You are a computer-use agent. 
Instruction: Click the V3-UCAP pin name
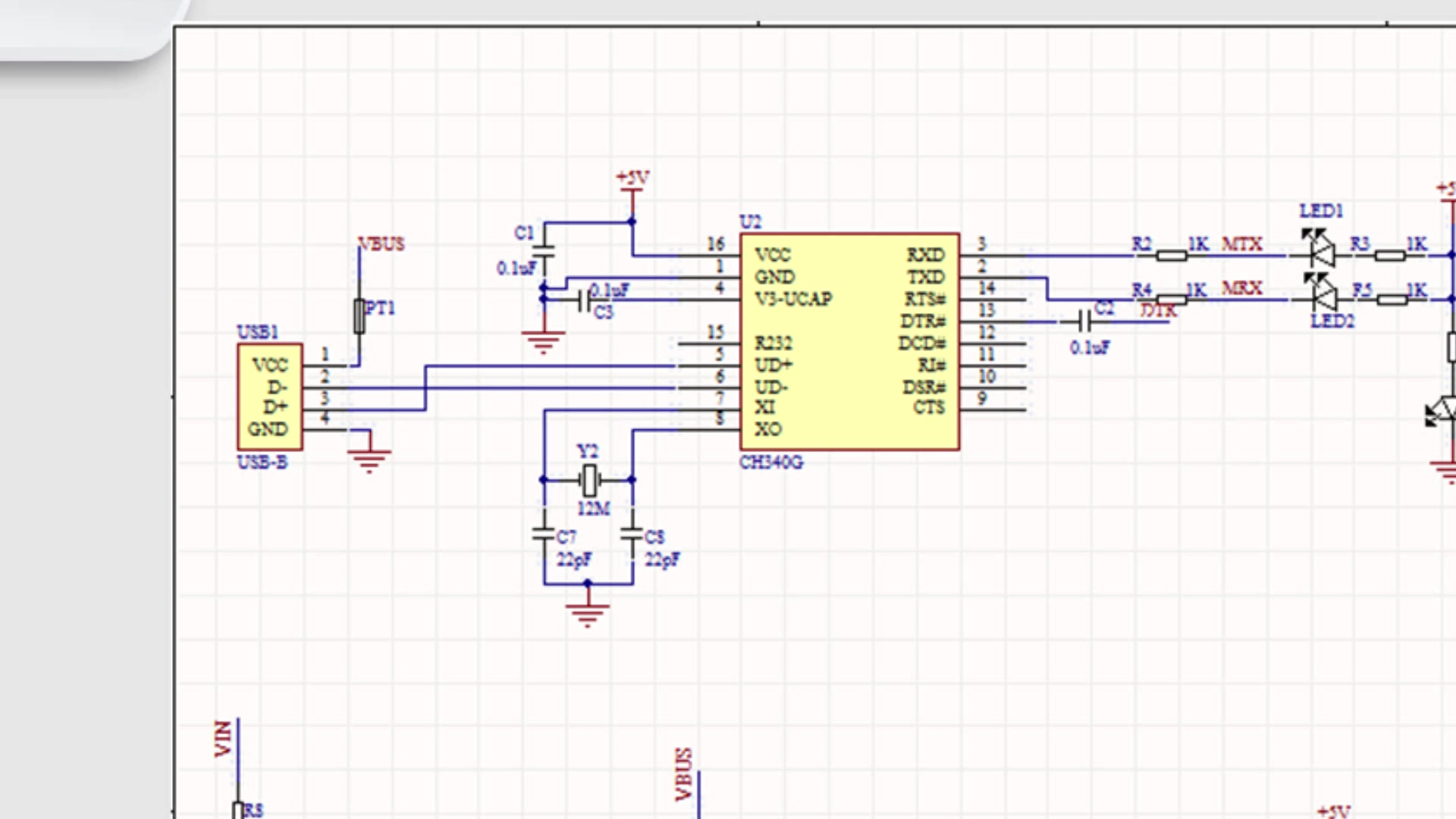[793, 299]
